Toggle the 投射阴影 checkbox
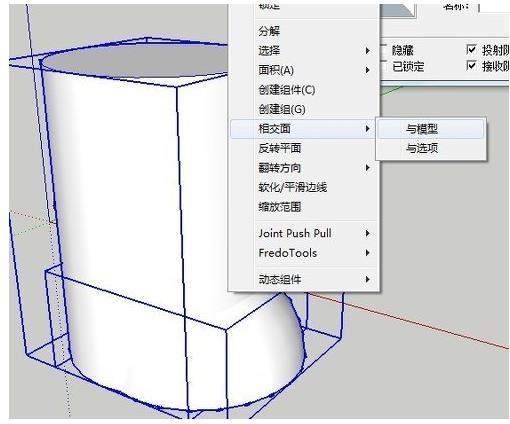This screenshot has width=510, height=424. [471, 50]
